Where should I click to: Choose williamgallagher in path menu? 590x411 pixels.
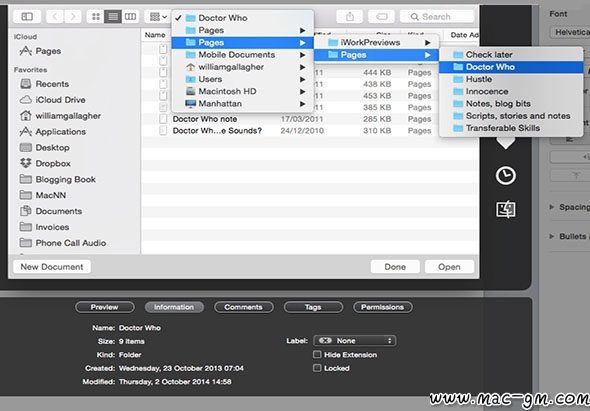[x=242, y=67]
